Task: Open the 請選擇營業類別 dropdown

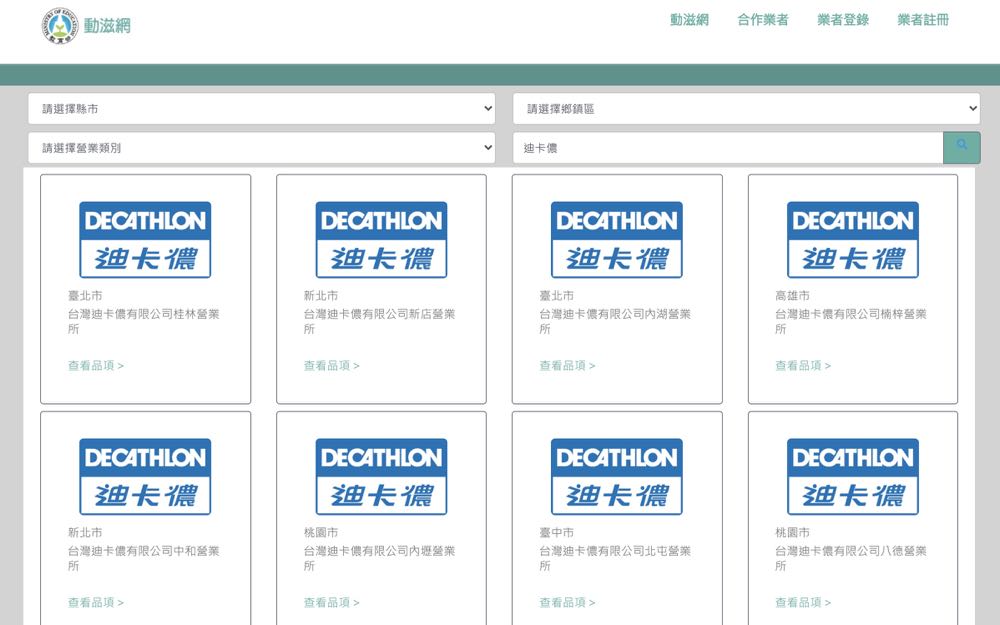Action: coord(261,148)
